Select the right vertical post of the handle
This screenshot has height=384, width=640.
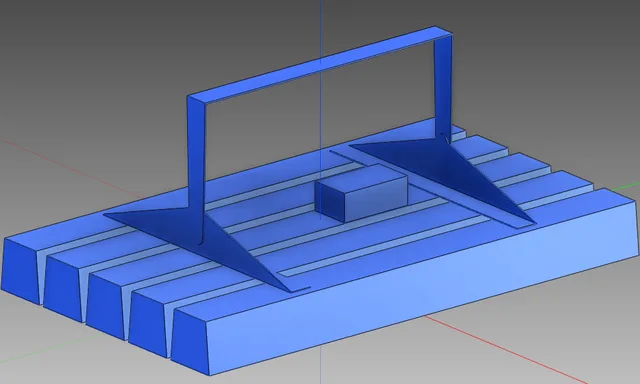click(x=442, y=86)
